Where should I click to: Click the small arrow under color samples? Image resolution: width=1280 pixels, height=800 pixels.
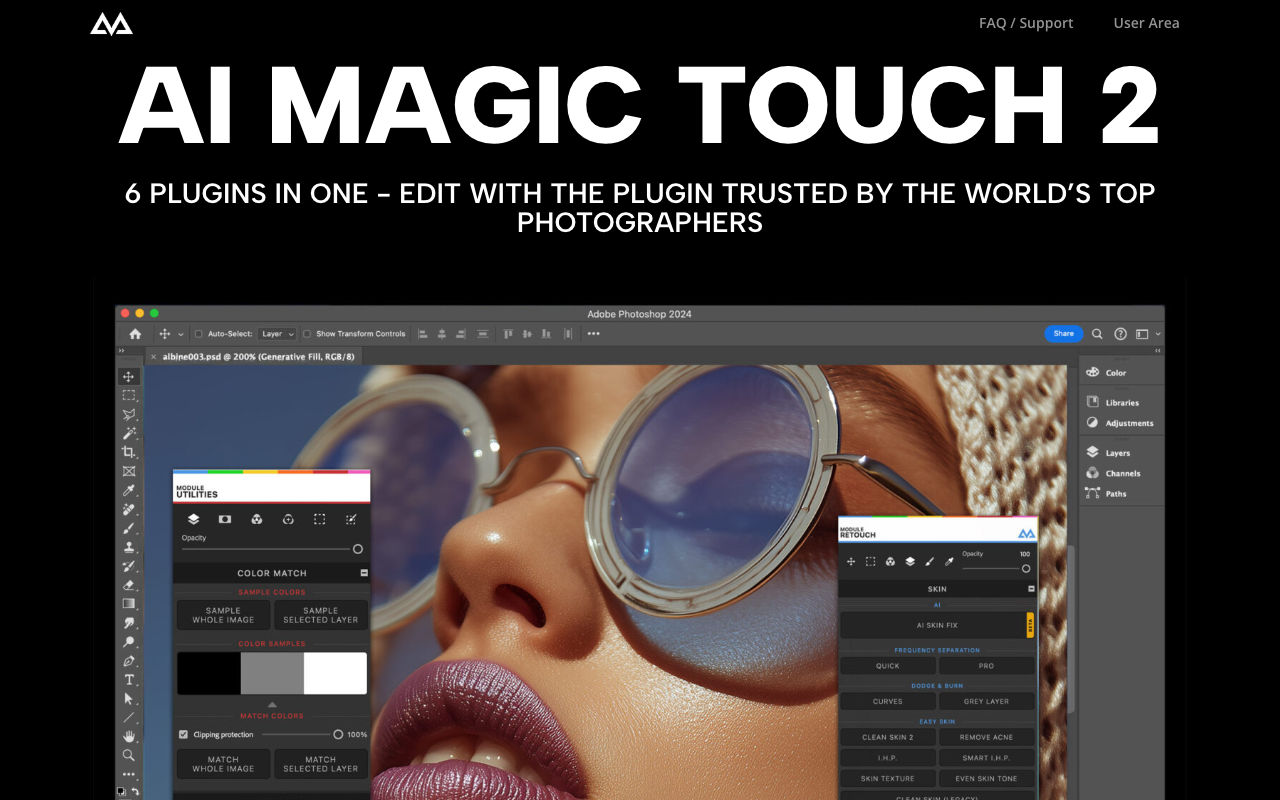tap(272, 704)
